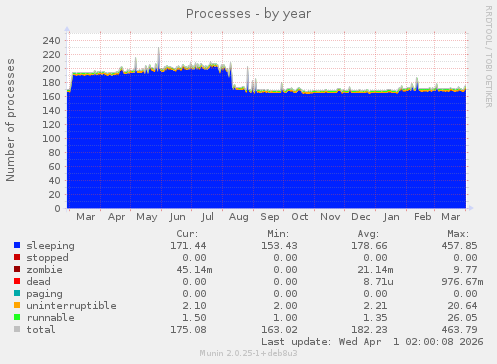Click the runnable average value 1.35
The width and height of the screenshot is (497, 364).
pos(375,318)
